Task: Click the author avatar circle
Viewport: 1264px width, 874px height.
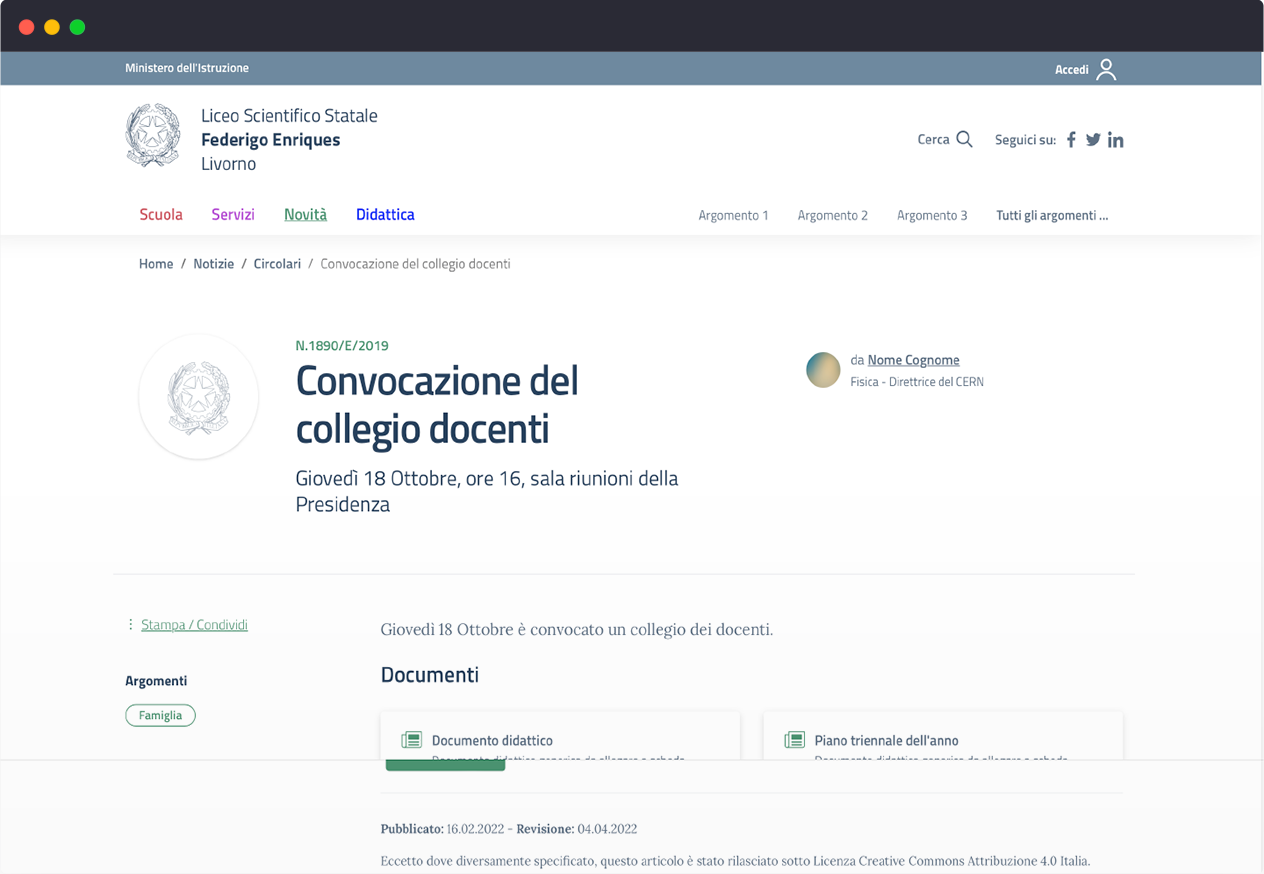Action: coord(823,370)
